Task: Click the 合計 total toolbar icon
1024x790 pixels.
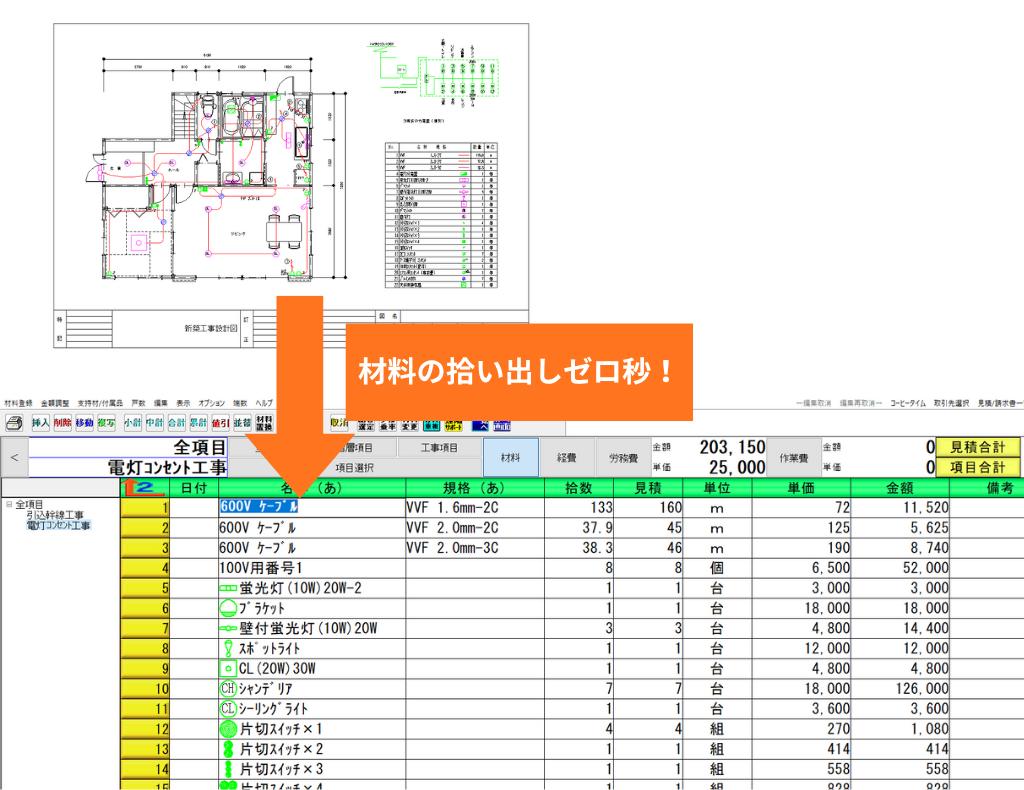Action: (177, 423)
